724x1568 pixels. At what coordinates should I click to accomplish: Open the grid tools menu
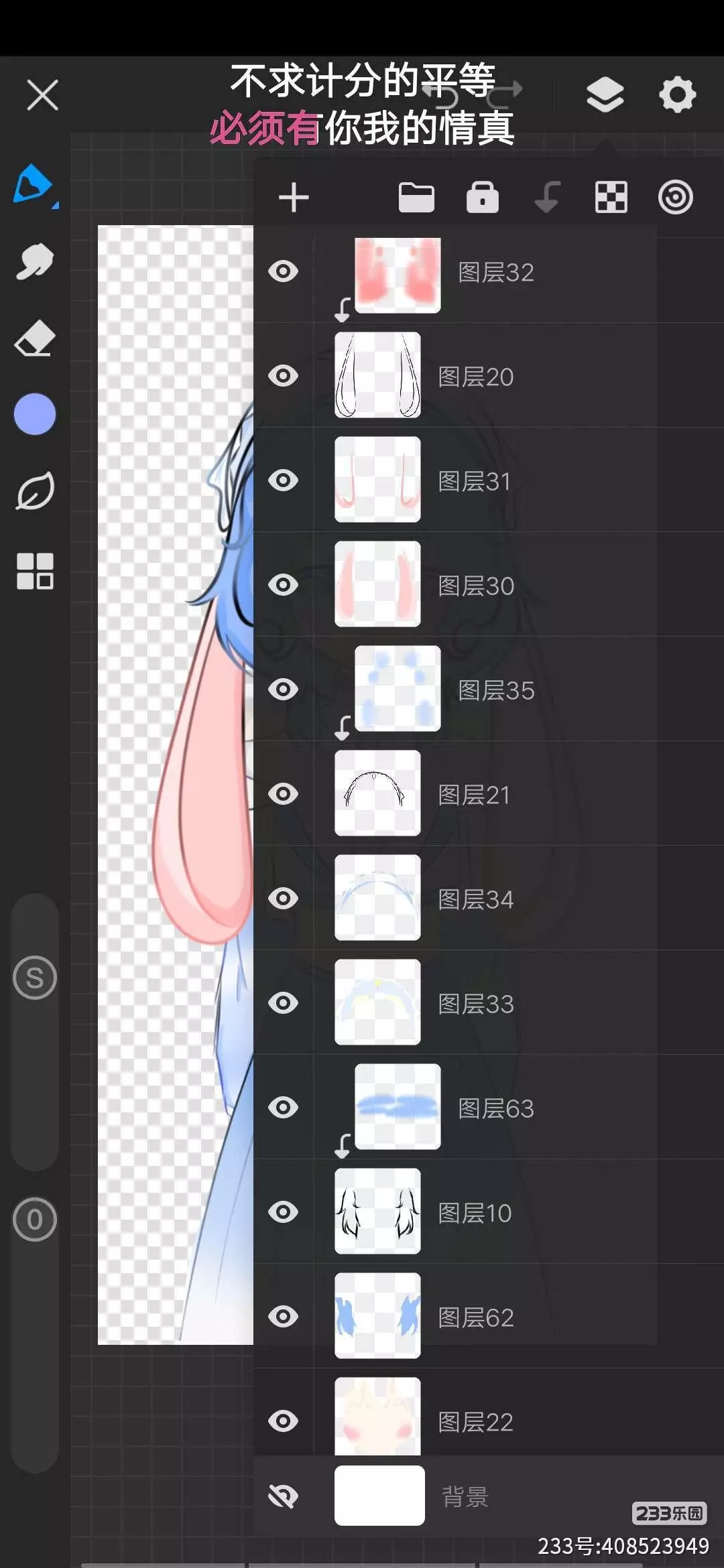point(35,571)
